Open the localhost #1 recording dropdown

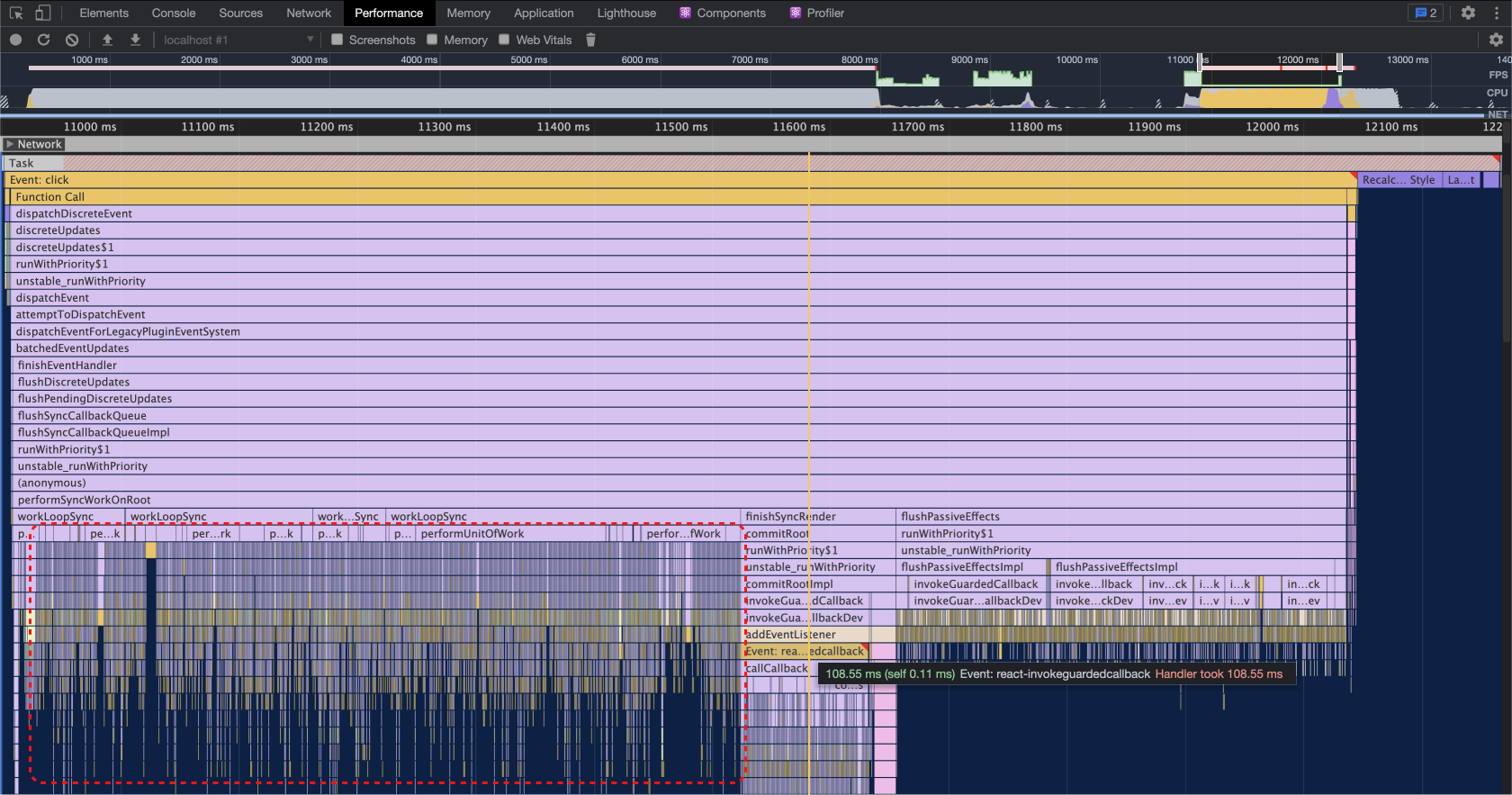pyautogui.click(x=238, y=40)
